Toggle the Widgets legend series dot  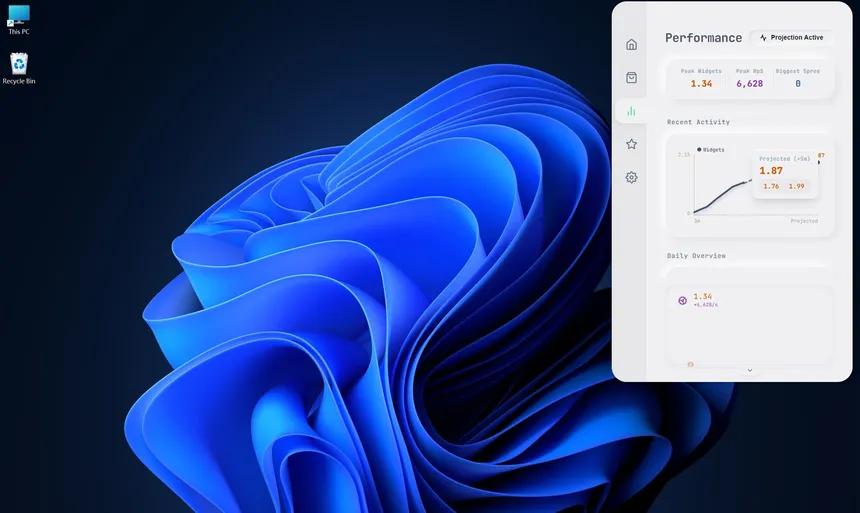tap(699, 149)
